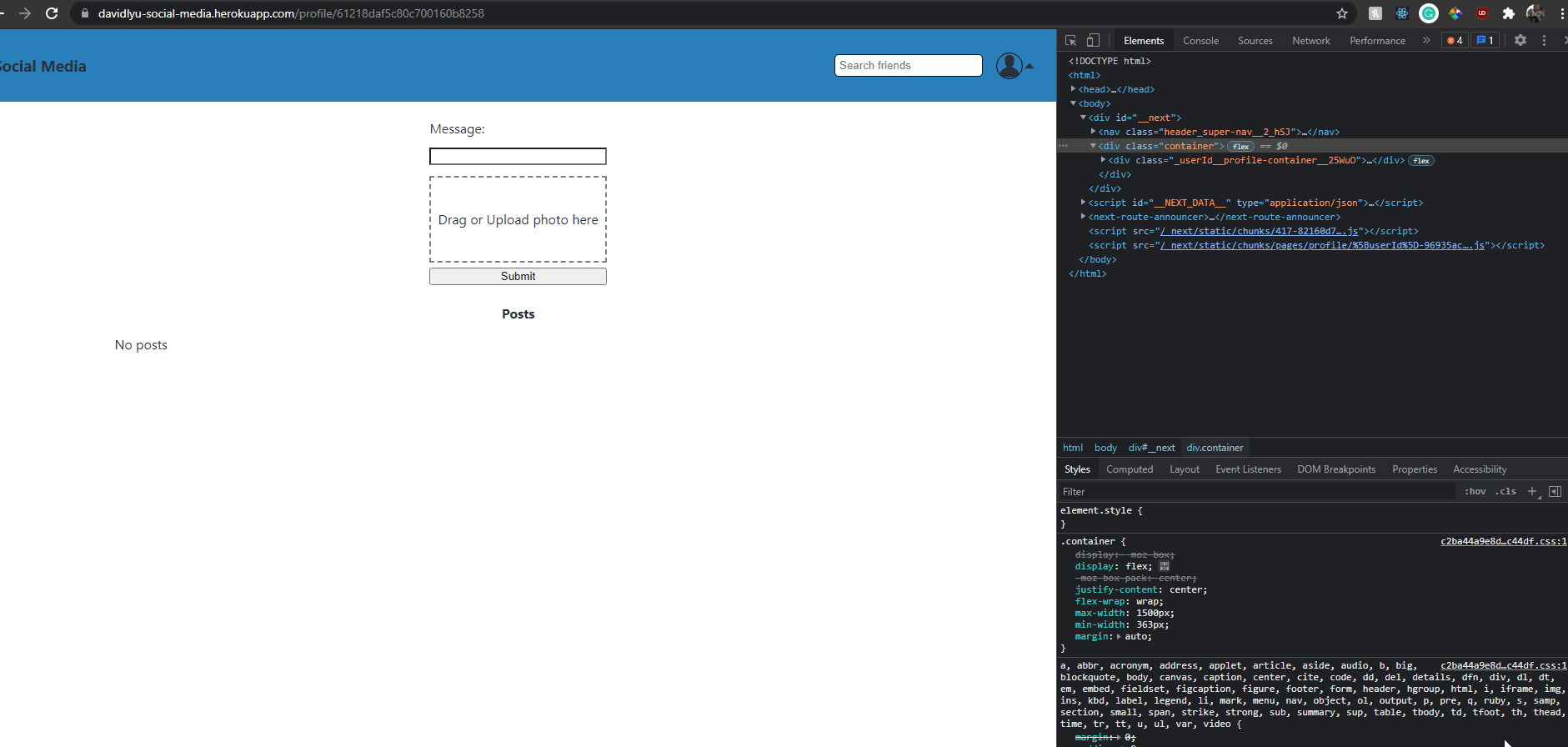The height and width of the screenshot is (747, 1568).
Task: Switch to the Sources tab
Action: pos(1255,40)
